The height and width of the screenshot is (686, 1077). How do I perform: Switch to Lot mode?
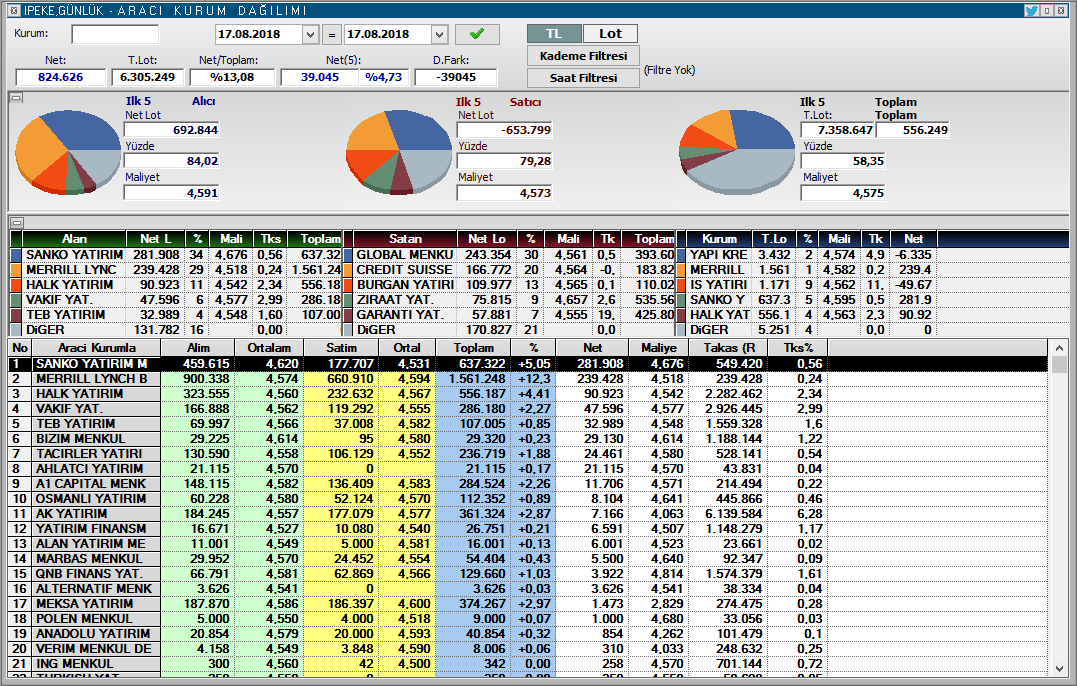pyautogui.click(x=610, y=34)
